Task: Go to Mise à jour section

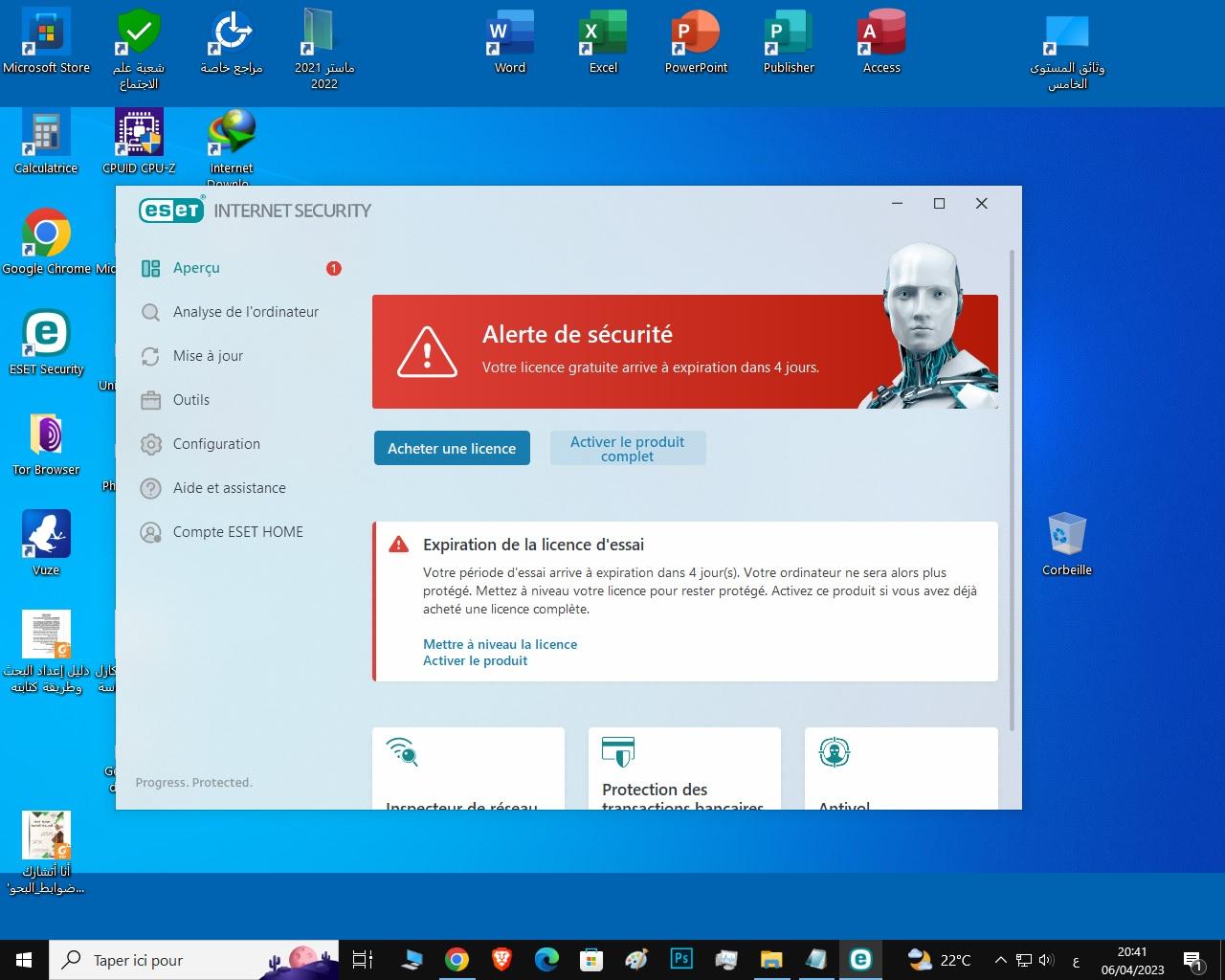Action: point(208,356)
